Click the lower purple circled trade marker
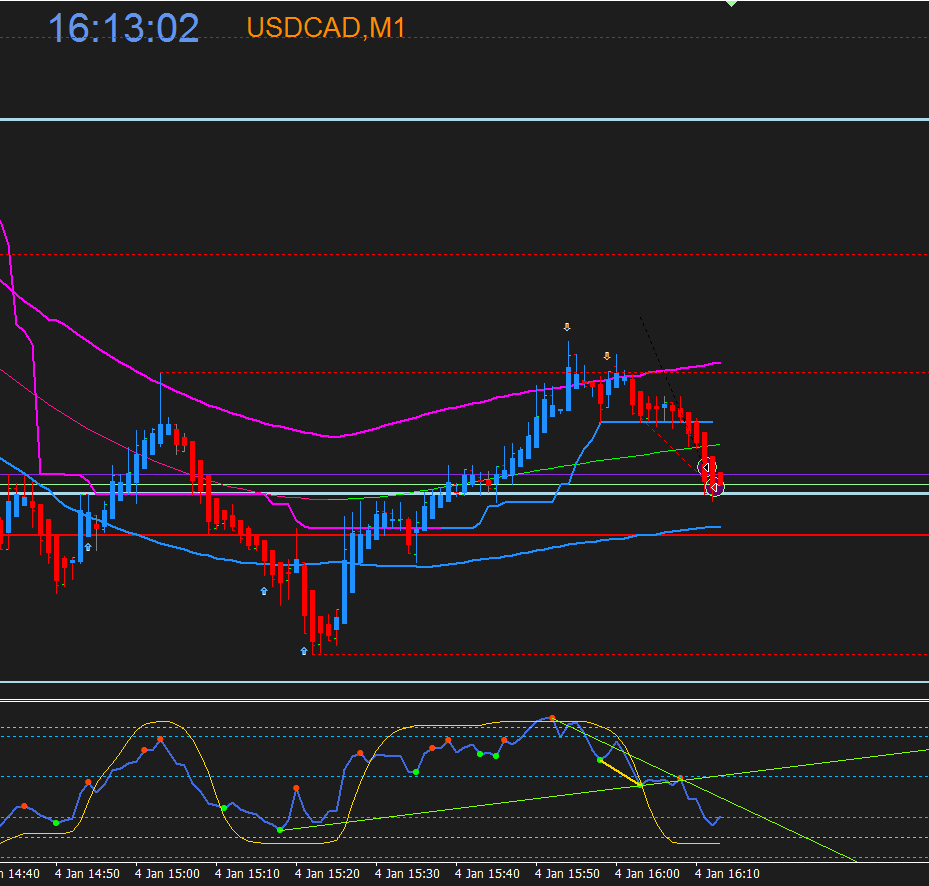Image resolution: width=929 pixels, height=886 pixels. click(715, 487)
